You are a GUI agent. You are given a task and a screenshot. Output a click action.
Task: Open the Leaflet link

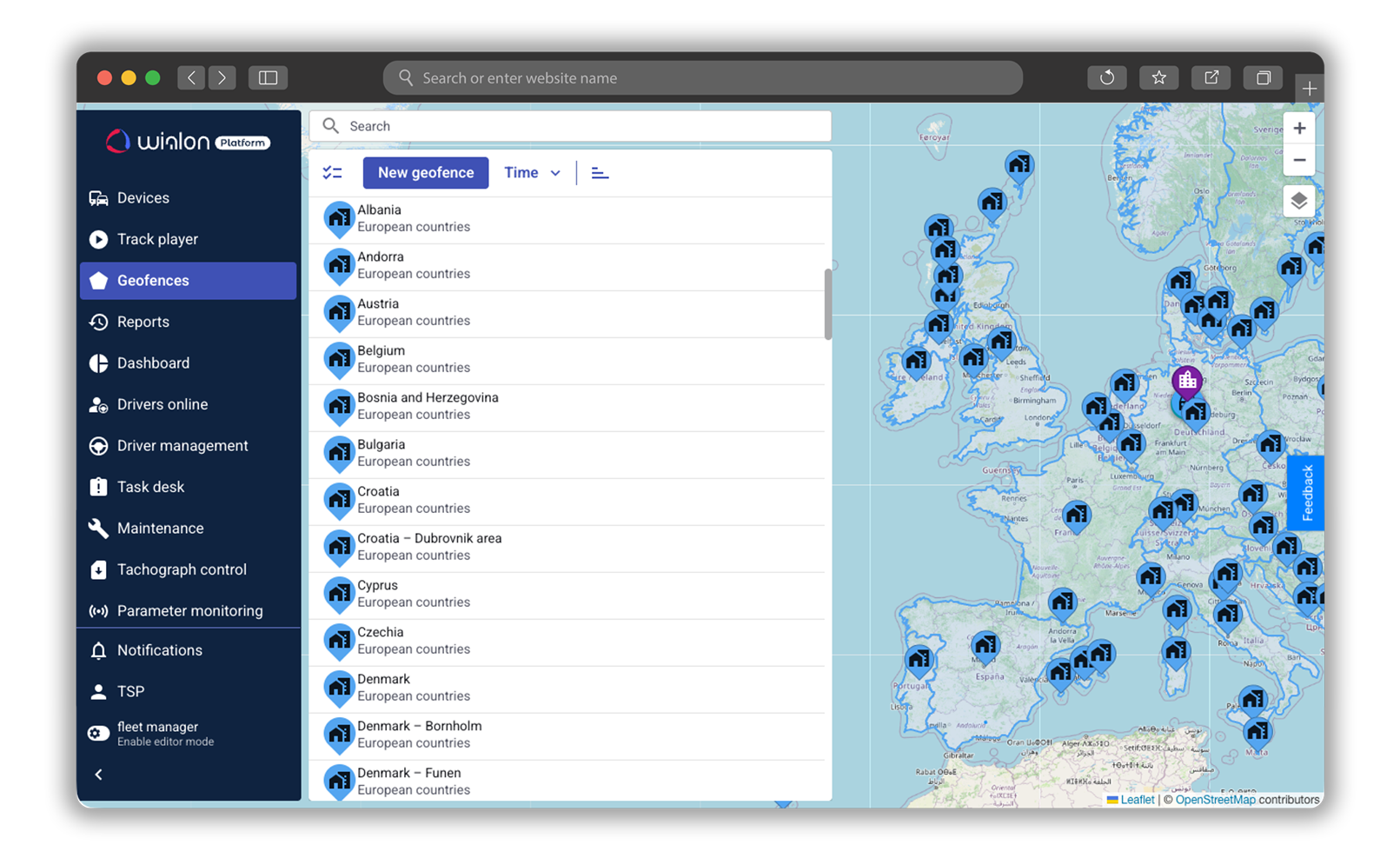click(1137, 800)
